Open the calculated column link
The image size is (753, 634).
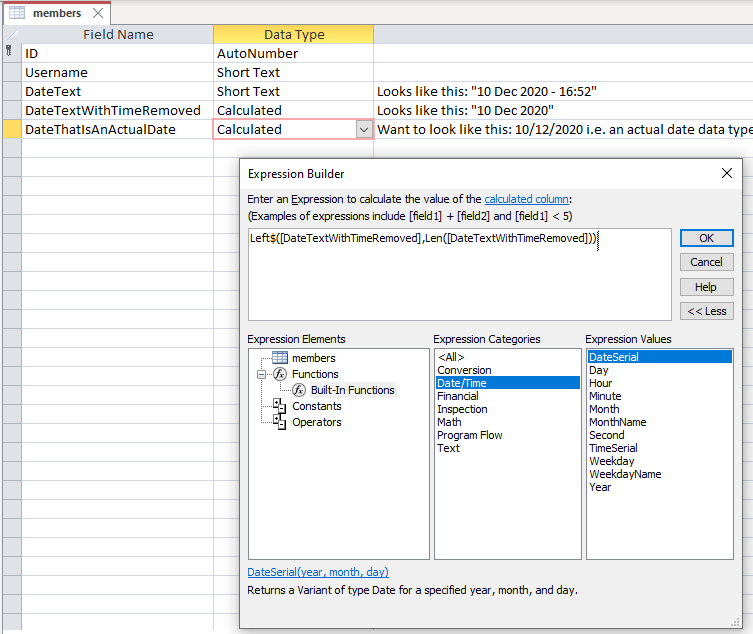click(526, 199)
